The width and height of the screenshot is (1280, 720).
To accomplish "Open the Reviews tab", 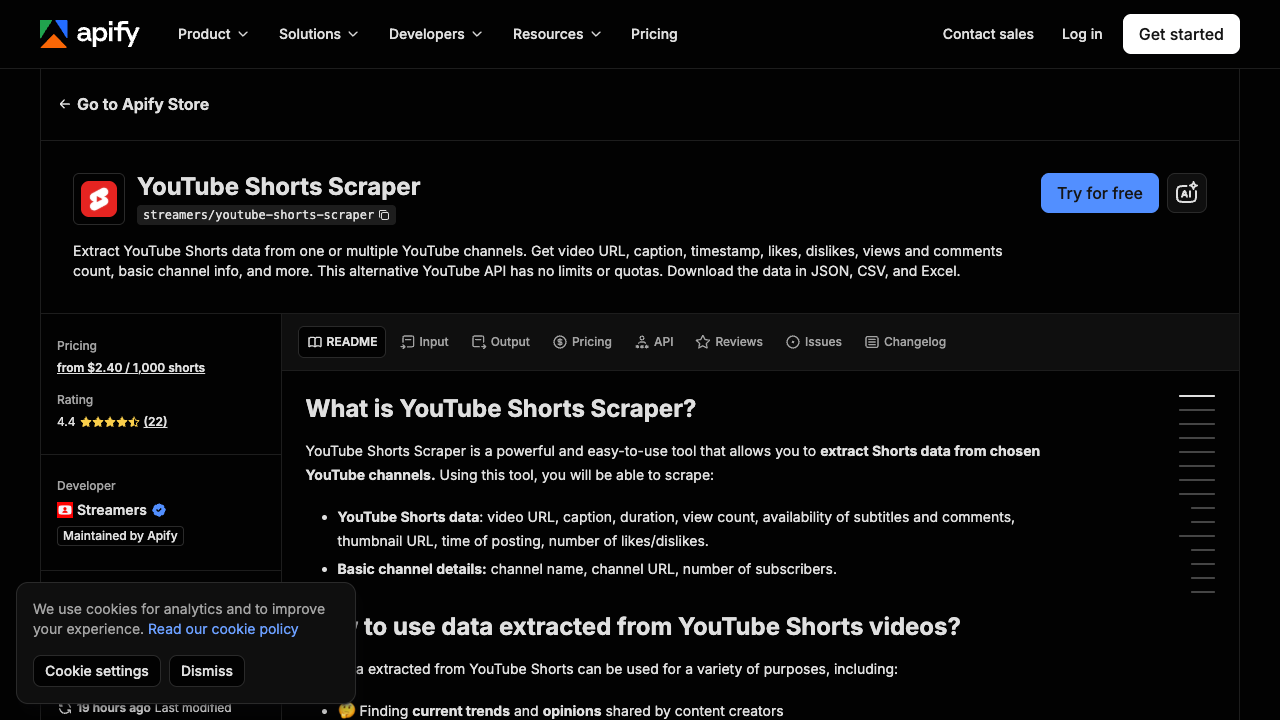I will (x=729, y=342).
